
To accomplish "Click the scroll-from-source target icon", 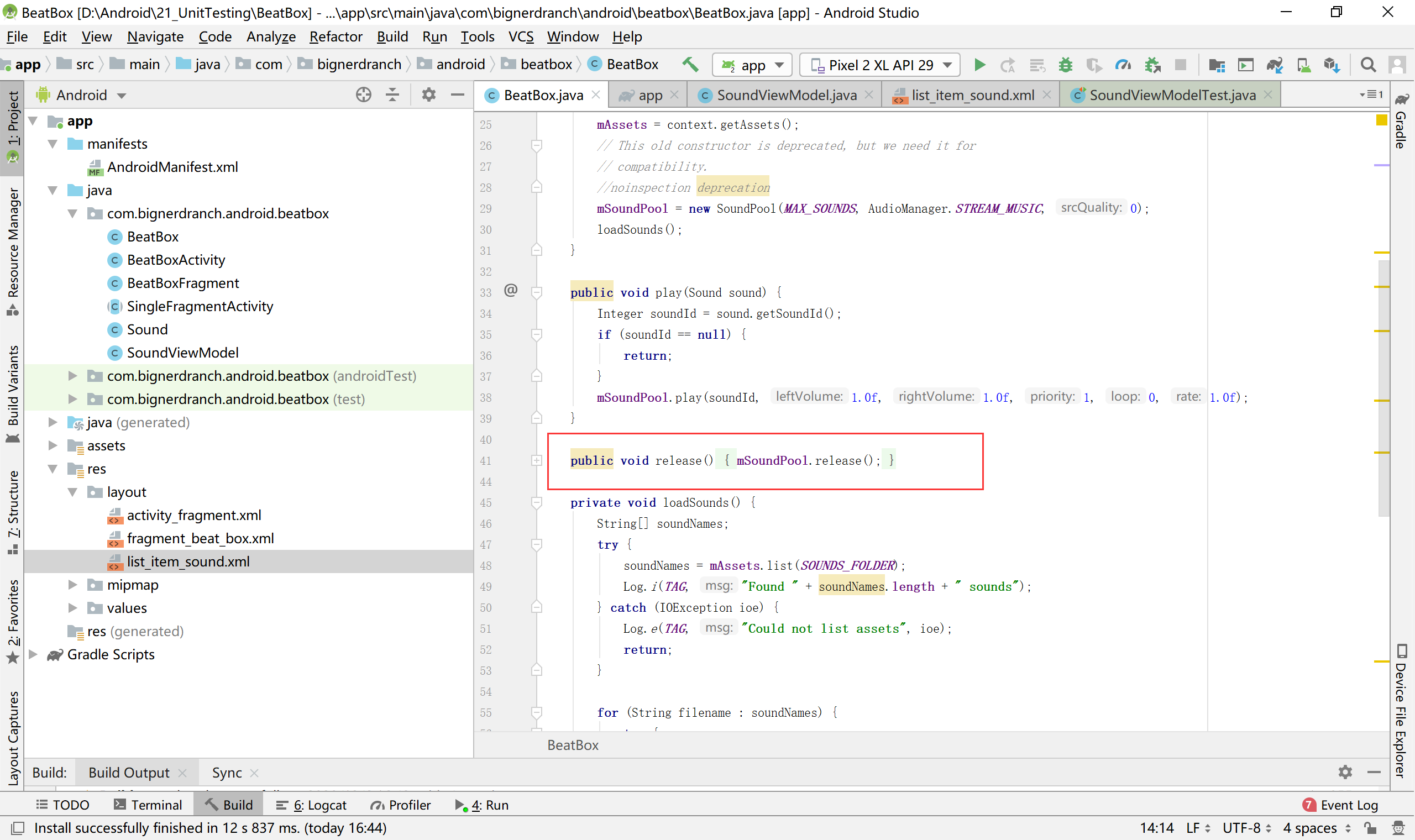I will click(x=363, y=95).
